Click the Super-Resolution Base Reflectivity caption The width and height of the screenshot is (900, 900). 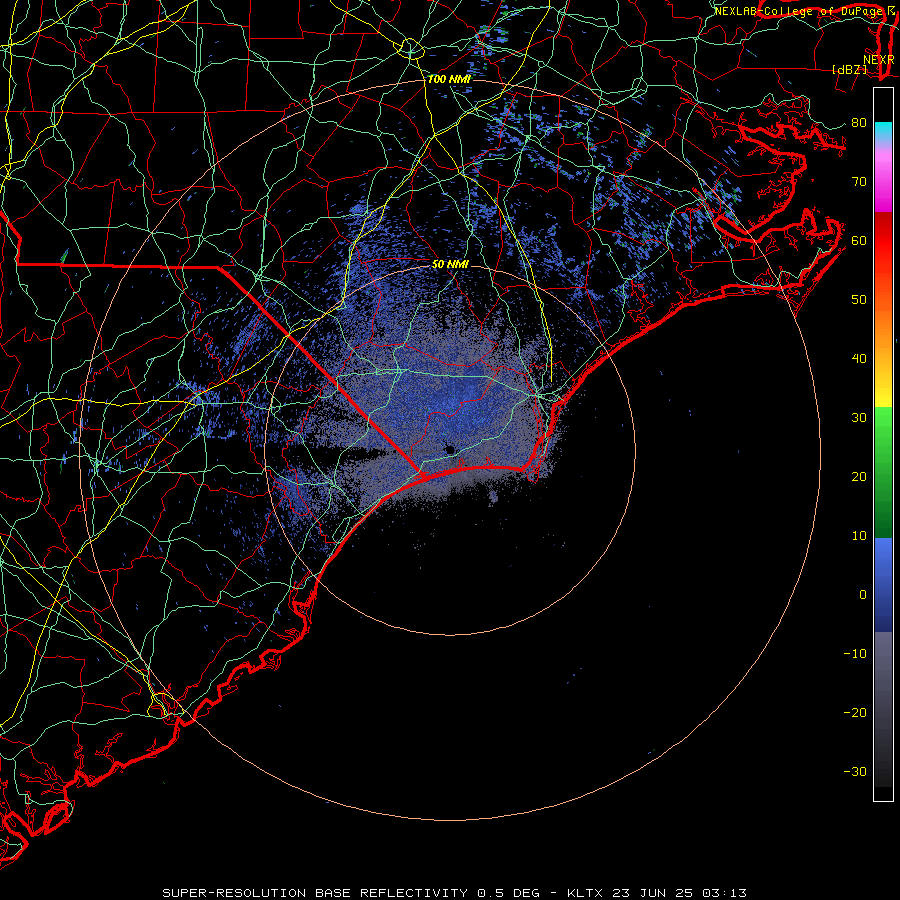tap(454, 893)
